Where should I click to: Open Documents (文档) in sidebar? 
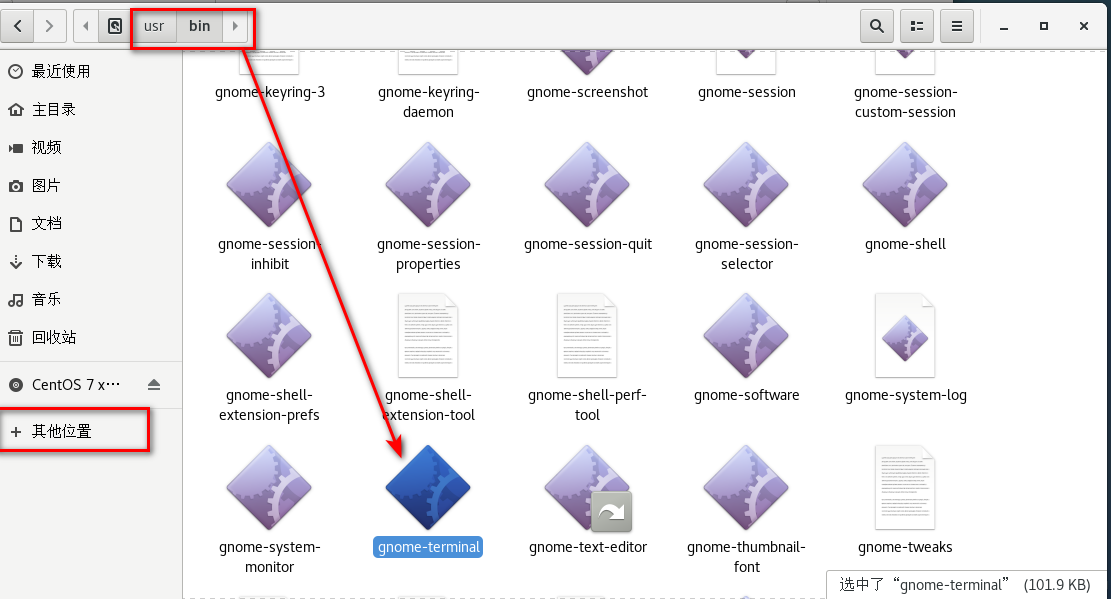[x=91, y=223]
